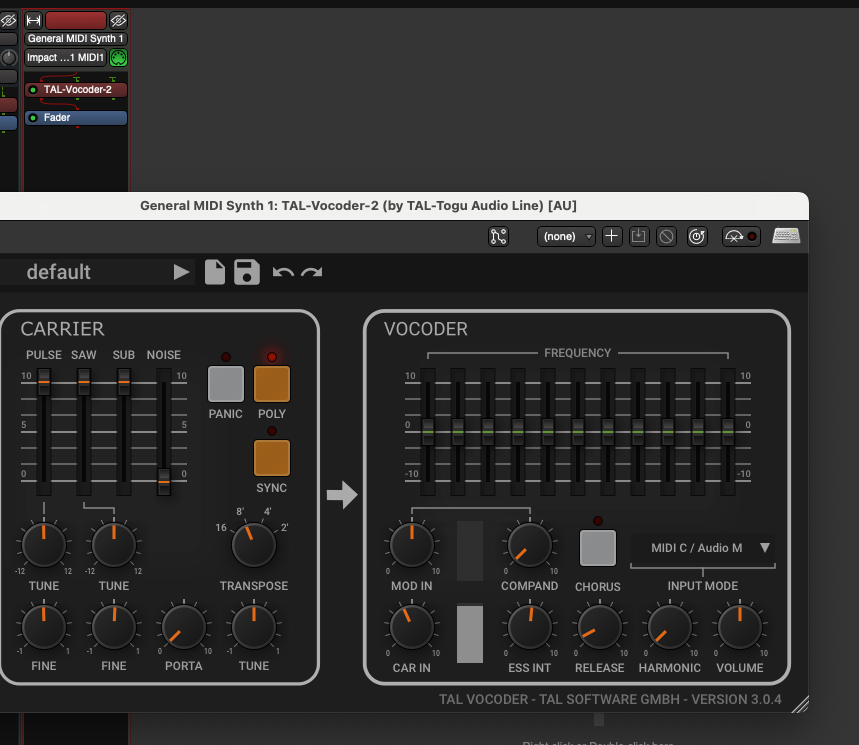Image resolution: width=859 pixels, height=745 pixels.
Task: Show the virtual keyboard icon
Action: pyautogui.click(x=786, y=236)
